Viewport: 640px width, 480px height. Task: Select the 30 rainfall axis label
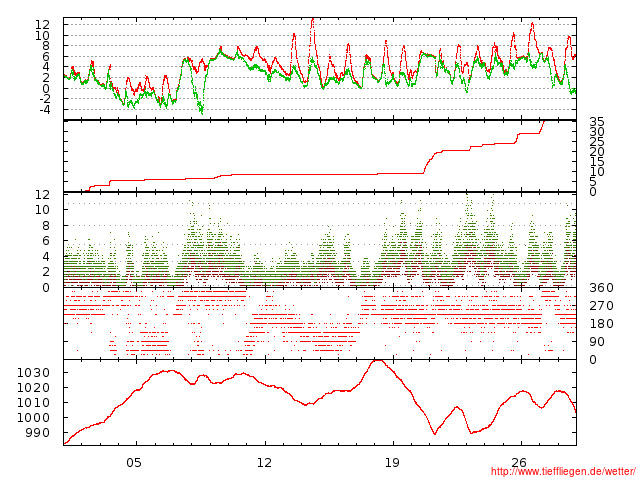[x=597, y=131]
